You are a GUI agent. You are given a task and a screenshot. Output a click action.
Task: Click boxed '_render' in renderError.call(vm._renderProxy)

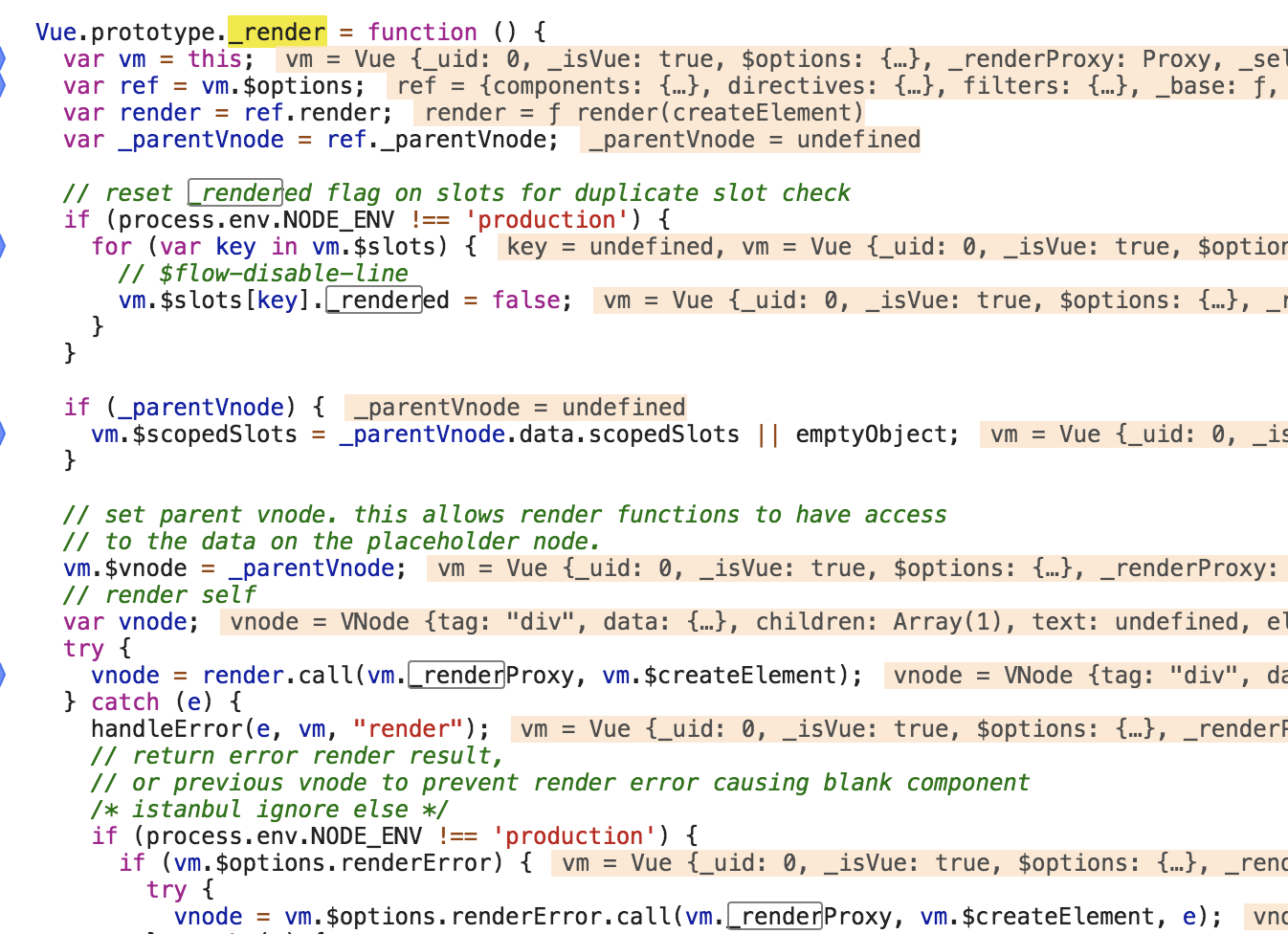click(775, 916)
